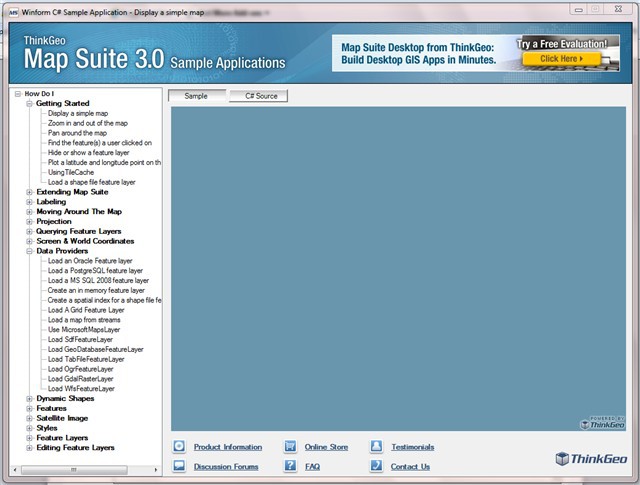This screenshot has width=640, height=485.
Task: Click the Map Suite Desktop banner text
Action: [x=419, y=53]
